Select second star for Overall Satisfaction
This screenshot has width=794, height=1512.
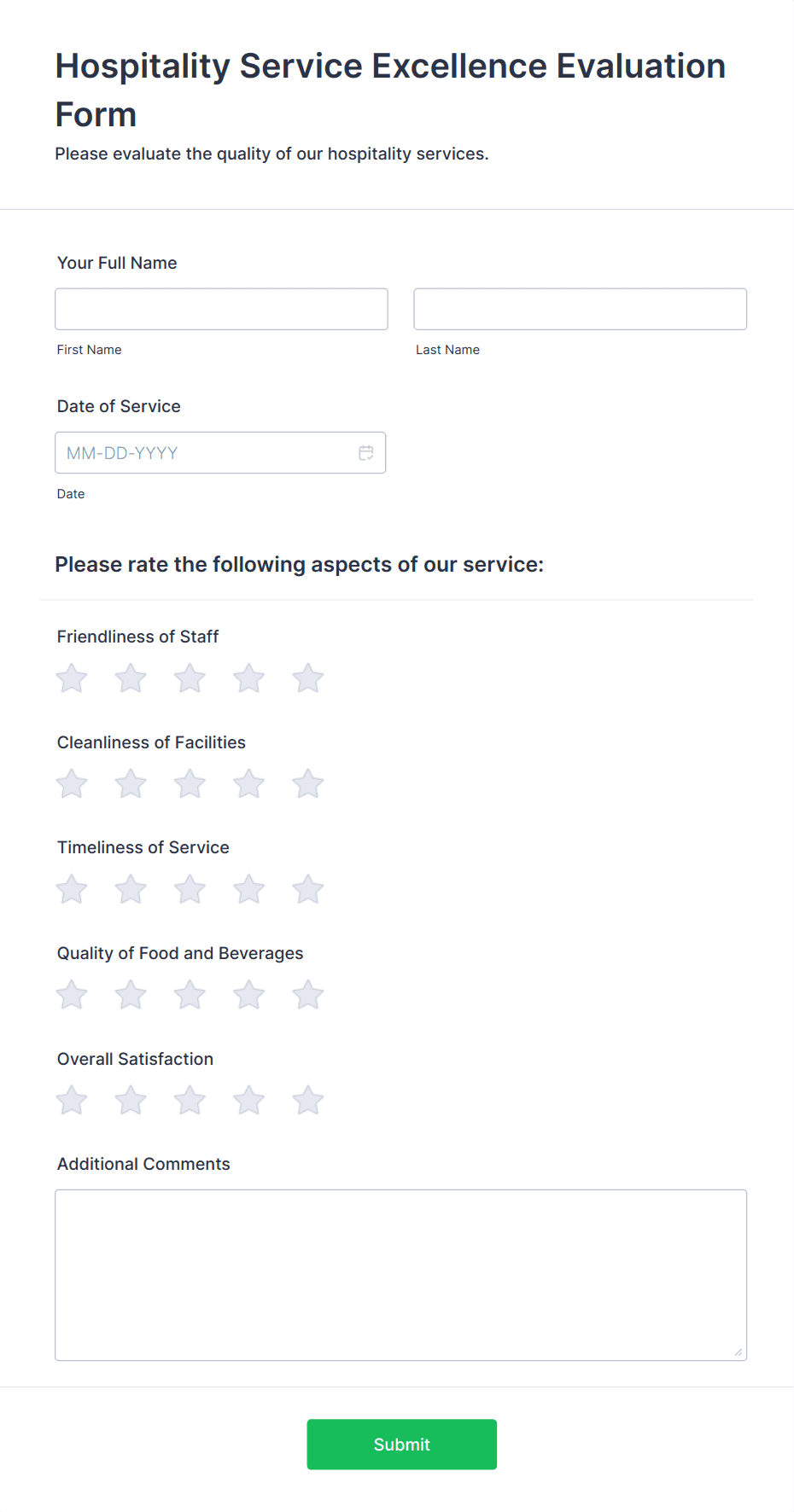pyautogui.click(x=131, y=1101)
